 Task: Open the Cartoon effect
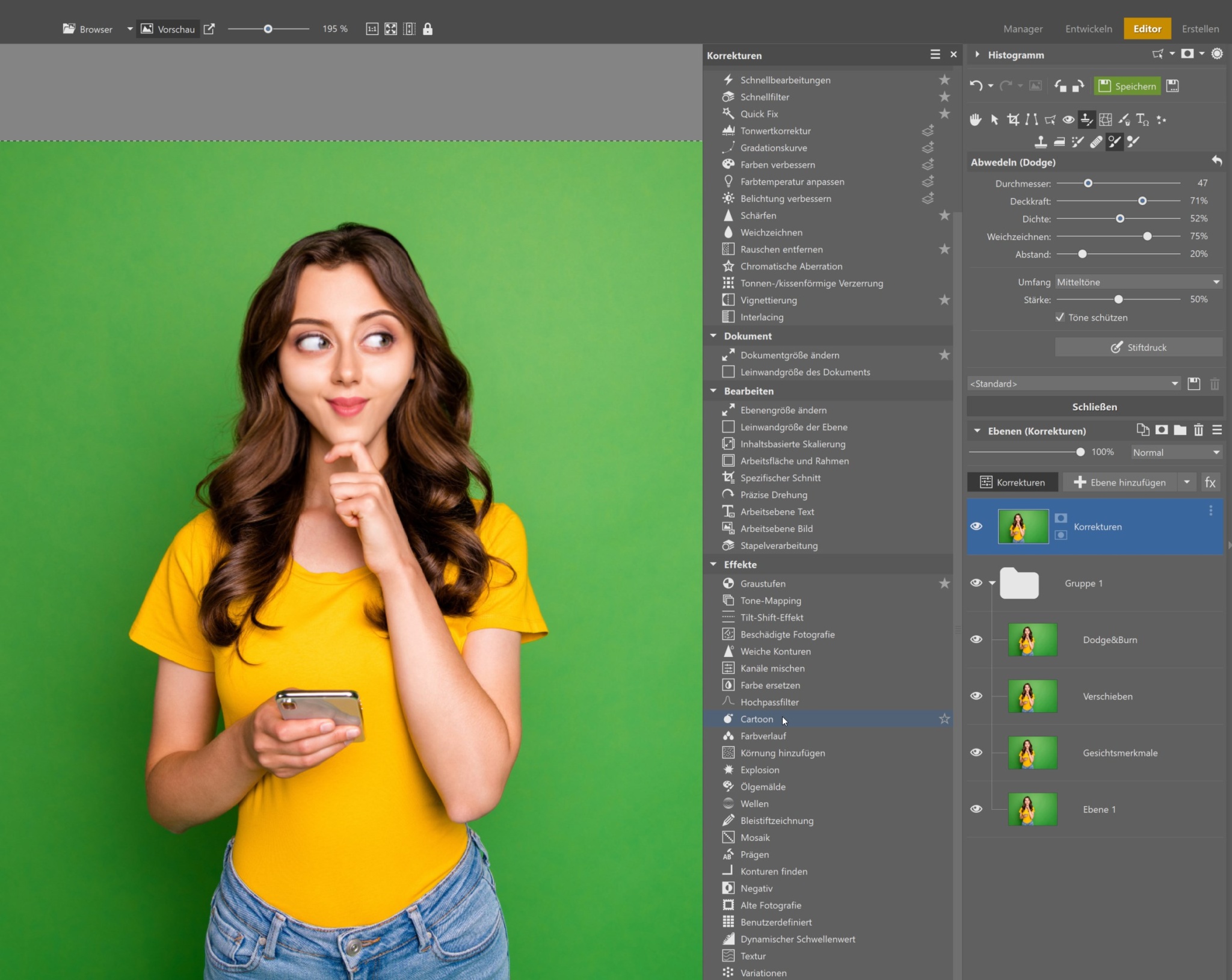coord(828,719)
